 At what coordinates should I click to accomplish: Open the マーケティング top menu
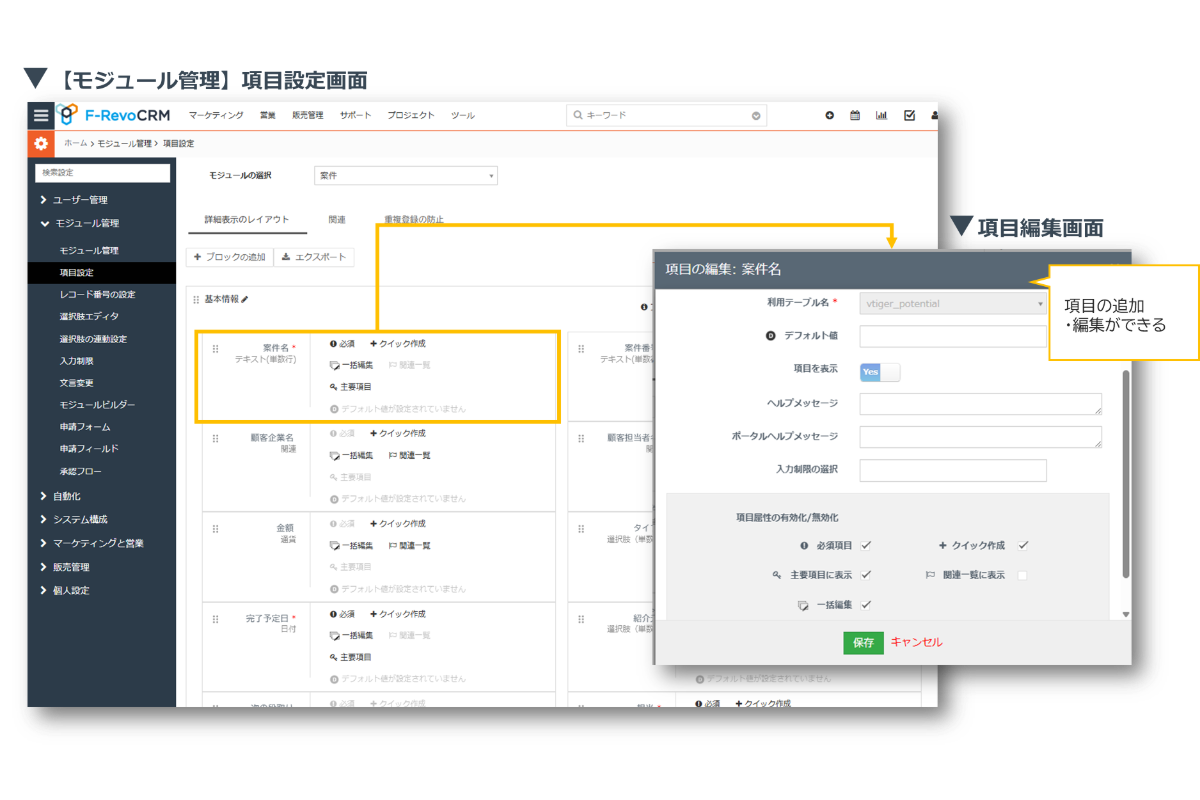pos(215,115)
